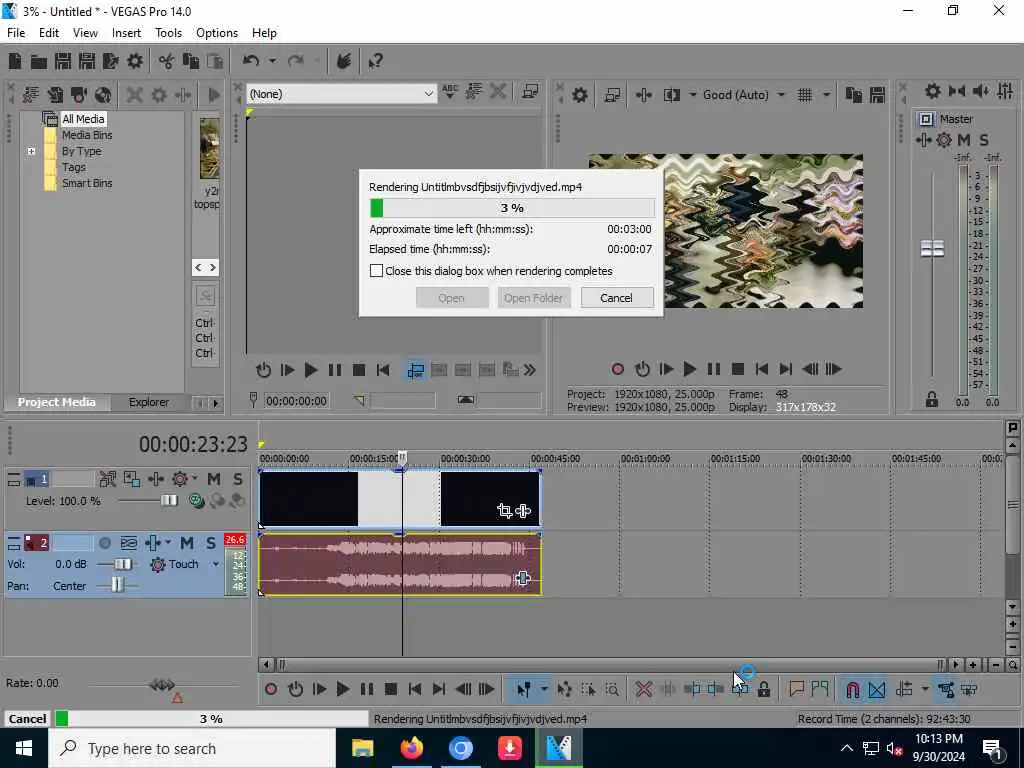Open overlays grid dropdown arrow
The image size is (1024, 768).
point(826,95)
